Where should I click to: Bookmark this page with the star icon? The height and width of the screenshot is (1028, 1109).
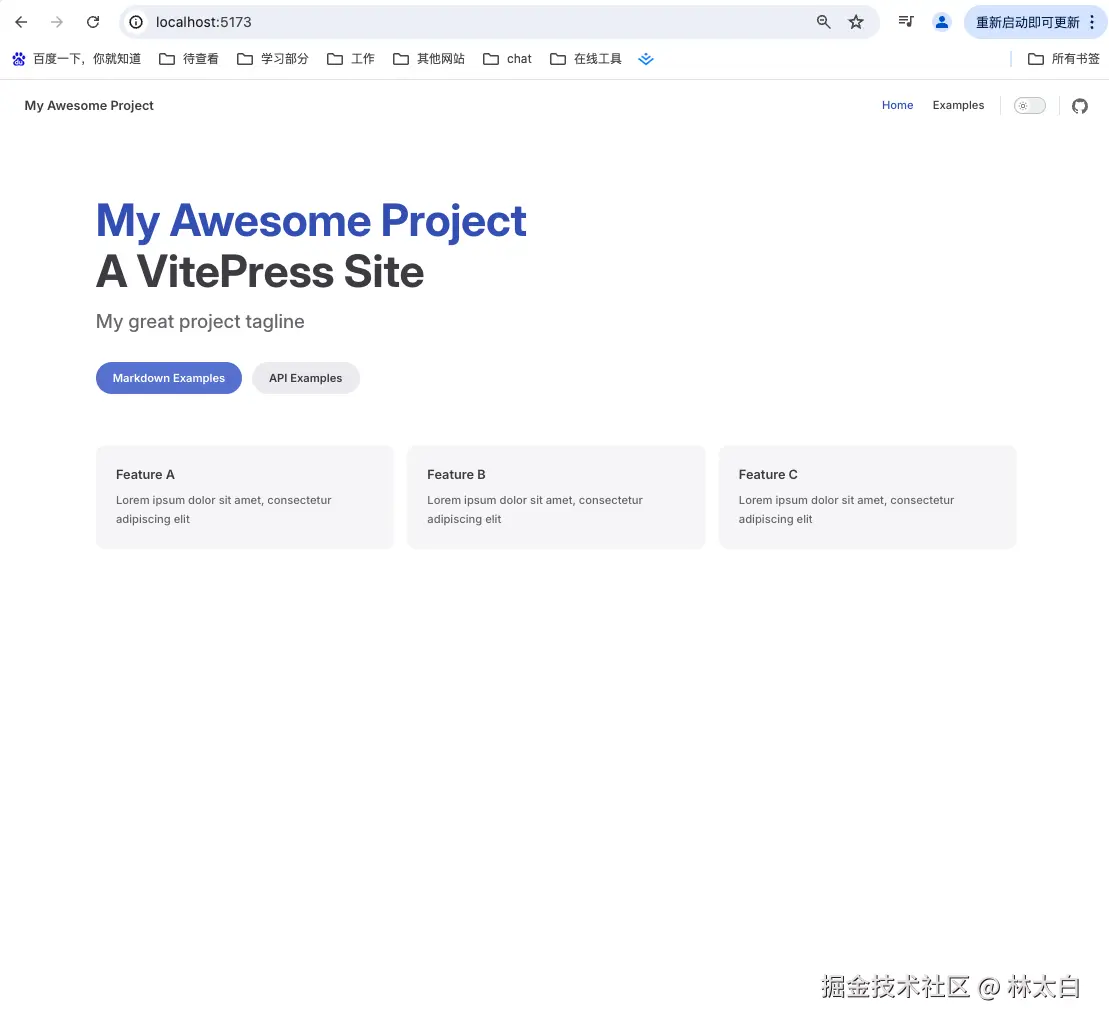click(856, 22)
